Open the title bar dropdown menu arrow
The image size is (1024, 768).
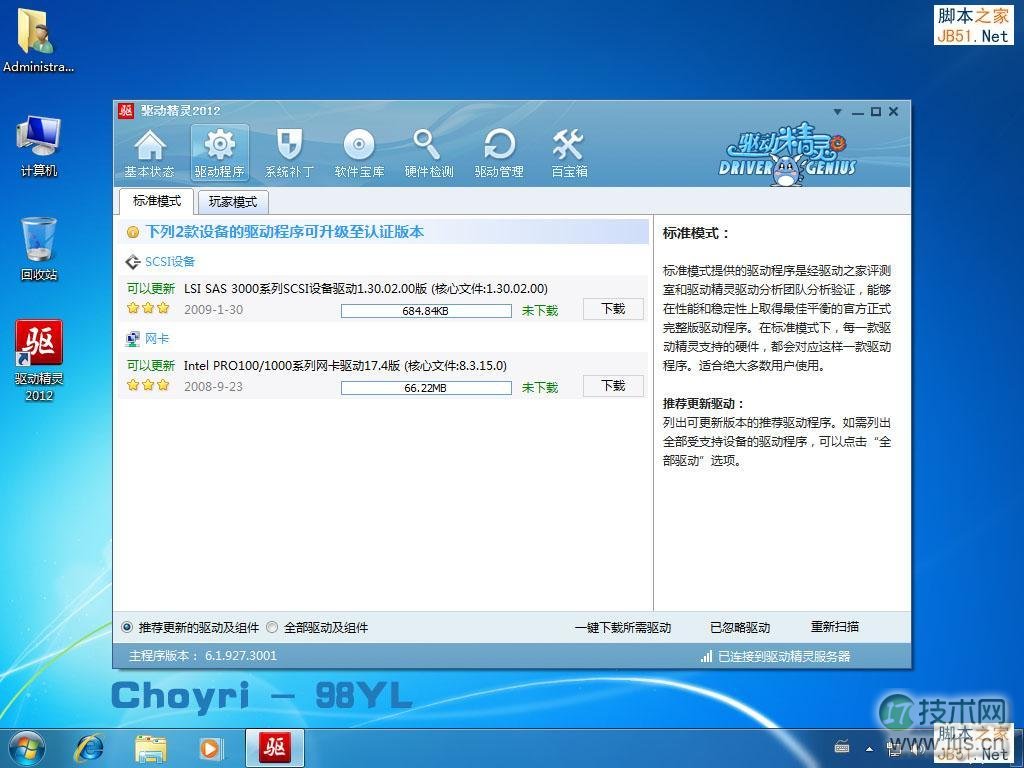840,112
